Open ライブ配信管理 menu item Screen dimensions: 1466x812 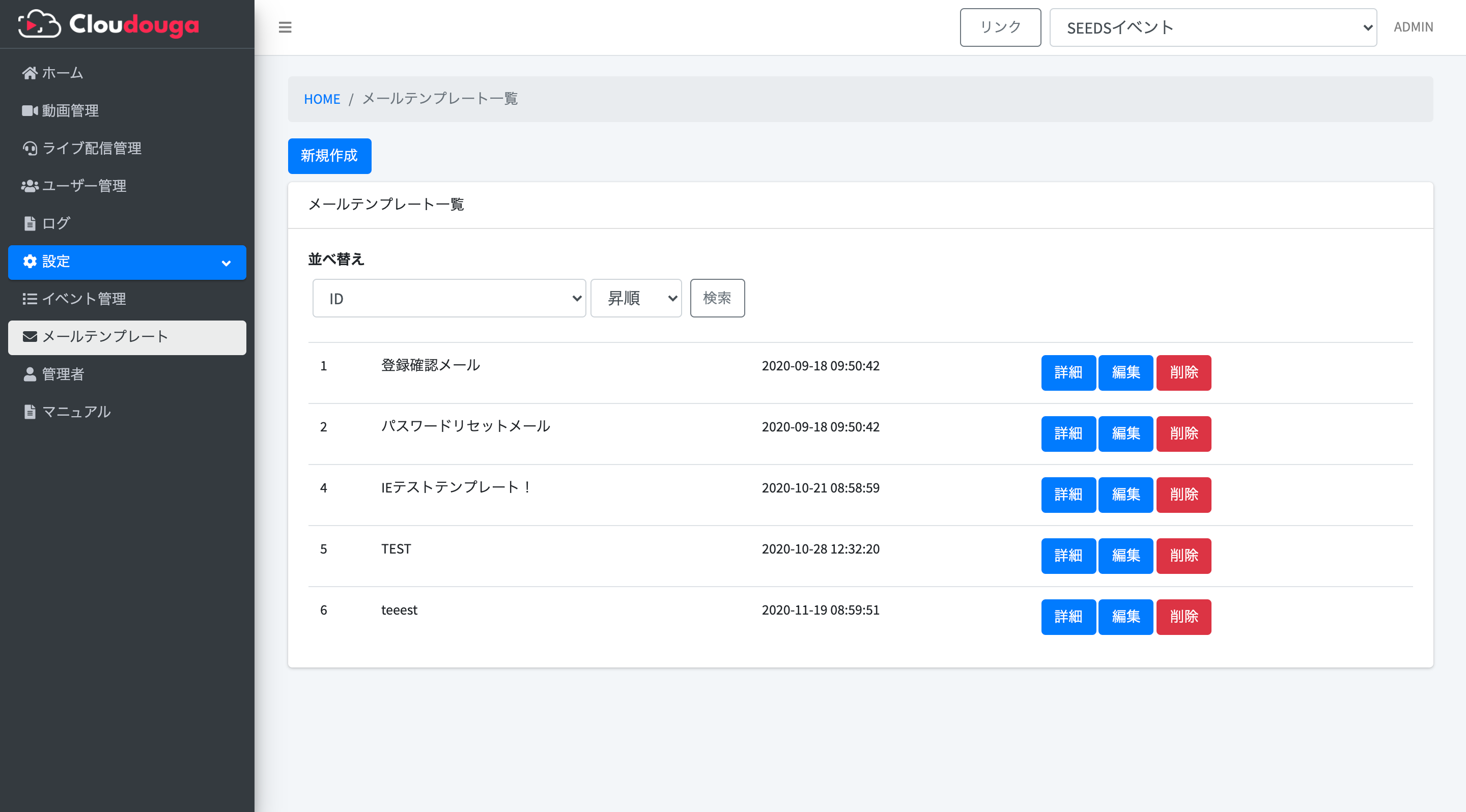coord(127,148)
